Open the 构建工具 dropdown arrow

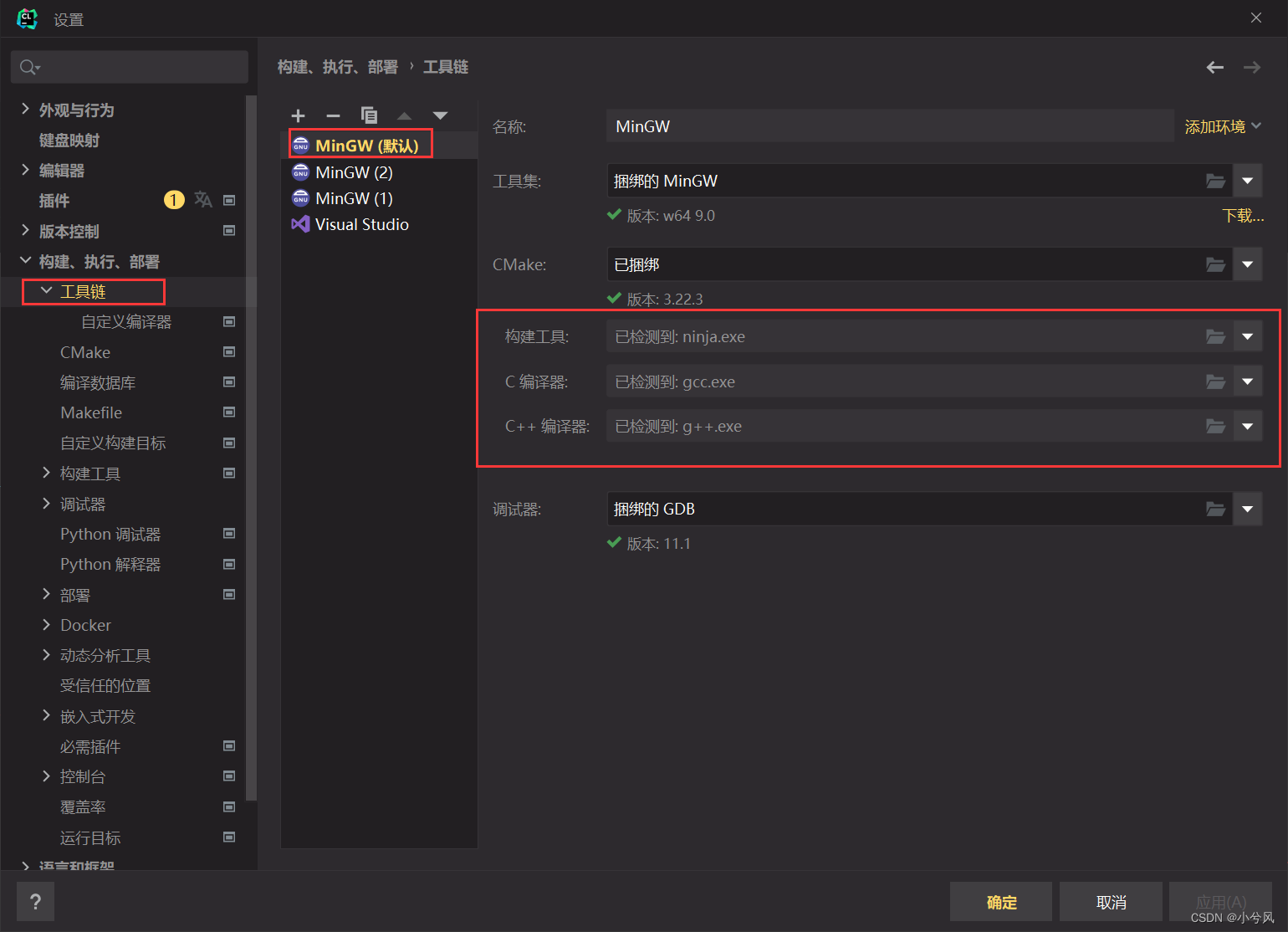[x=1248, y=336]
